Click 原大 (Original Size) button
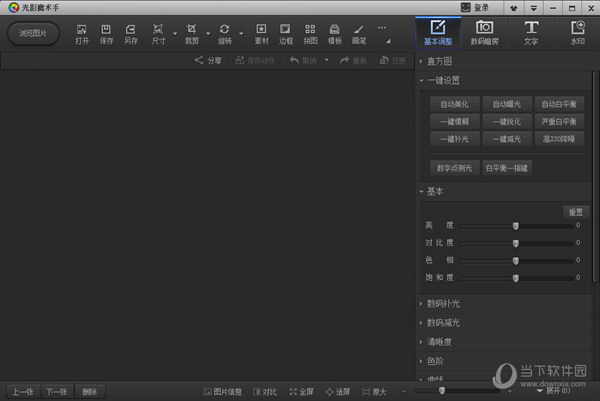 [x=374, y=391]
